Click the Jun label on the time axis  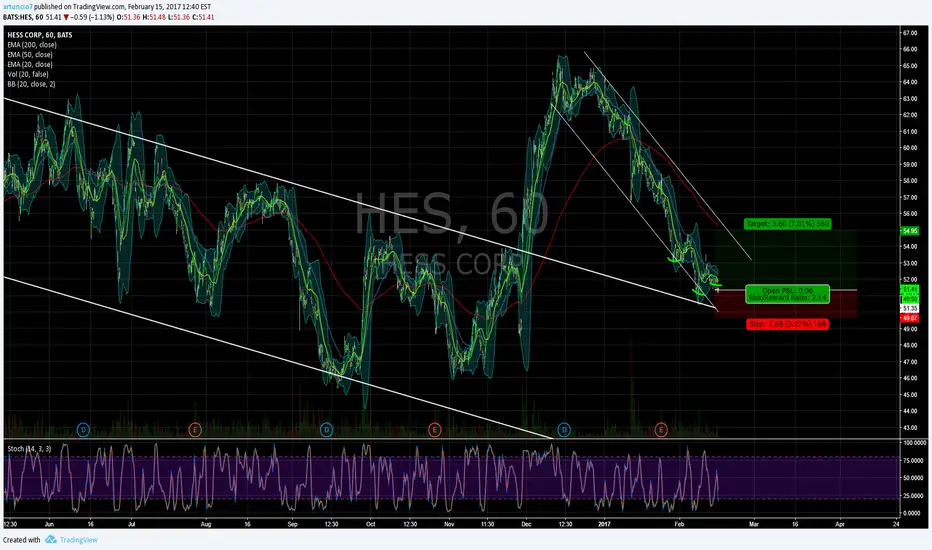point(49,524)
